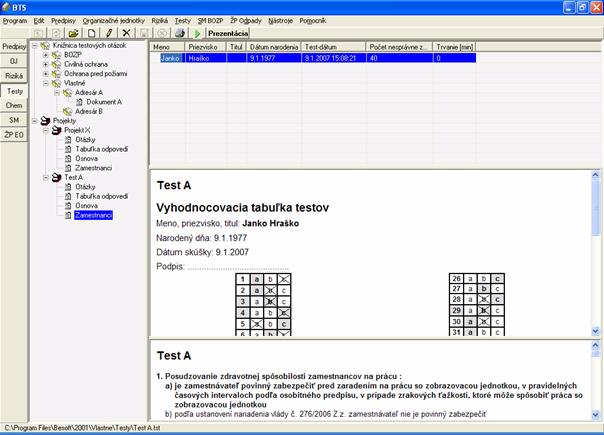Screen dimensions: 604x435
Task: Switch to the Predpisy side tab
Action: click(x=14, y=47)
